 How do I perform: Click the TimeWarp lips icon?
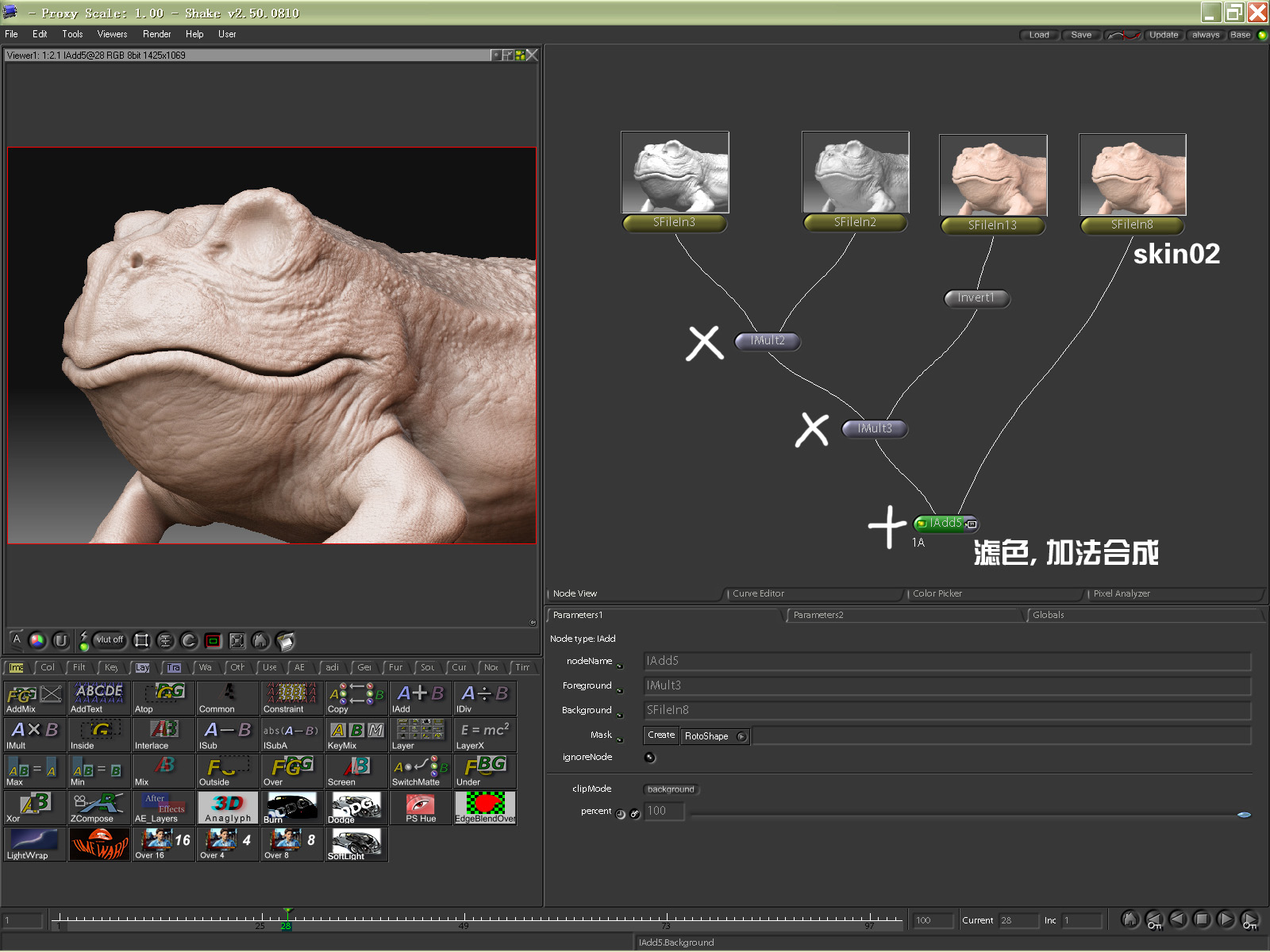[99, 844]
